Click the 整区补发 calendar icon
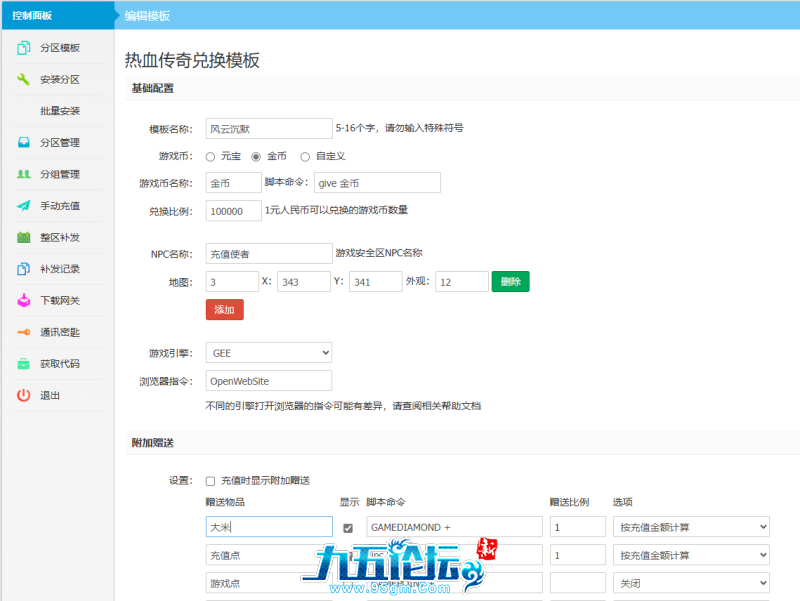The width and height of the screenshot is (800, 601). point(23,237)
